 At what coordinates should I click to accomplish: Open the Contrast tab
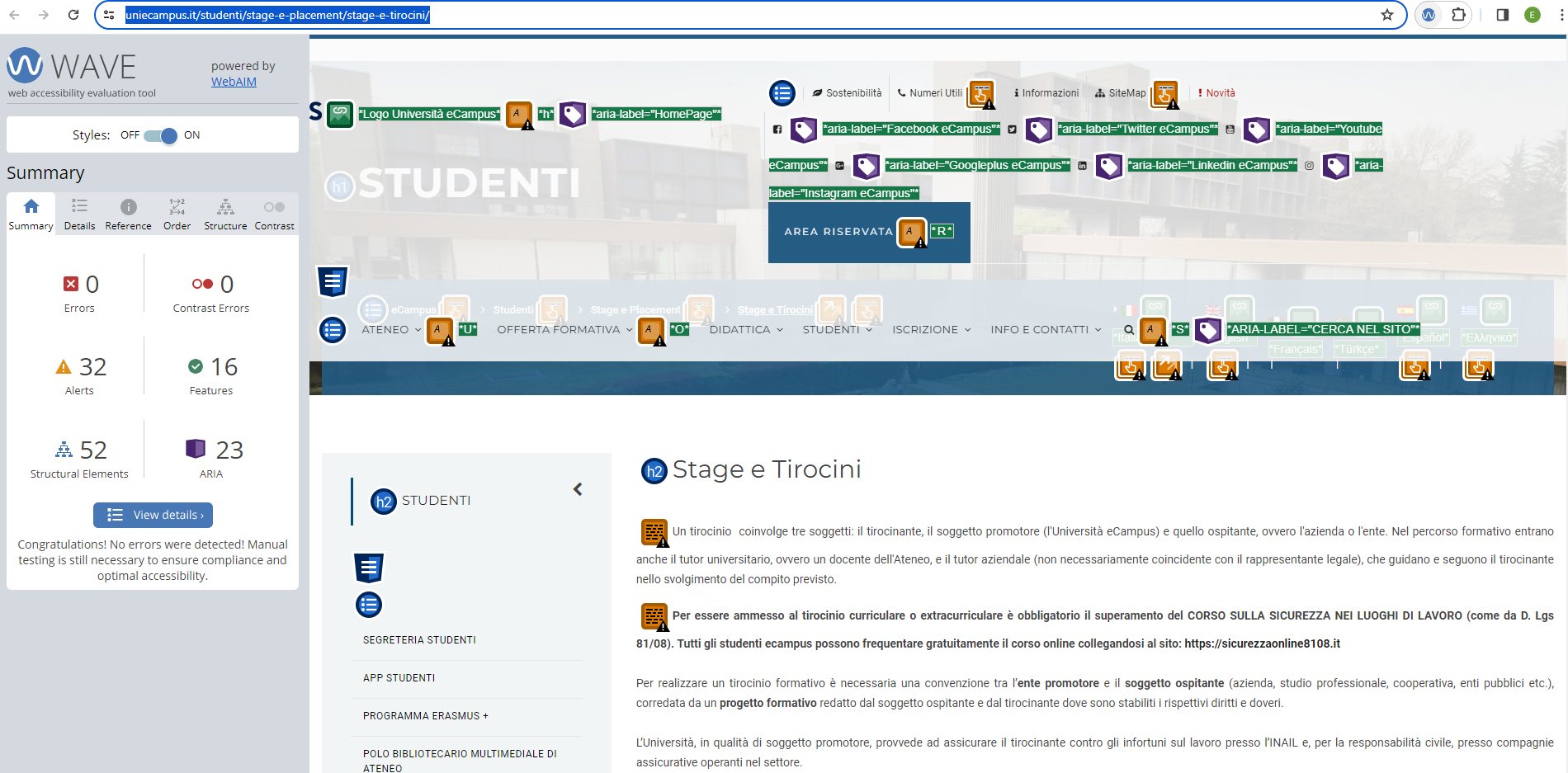[274, 214]
